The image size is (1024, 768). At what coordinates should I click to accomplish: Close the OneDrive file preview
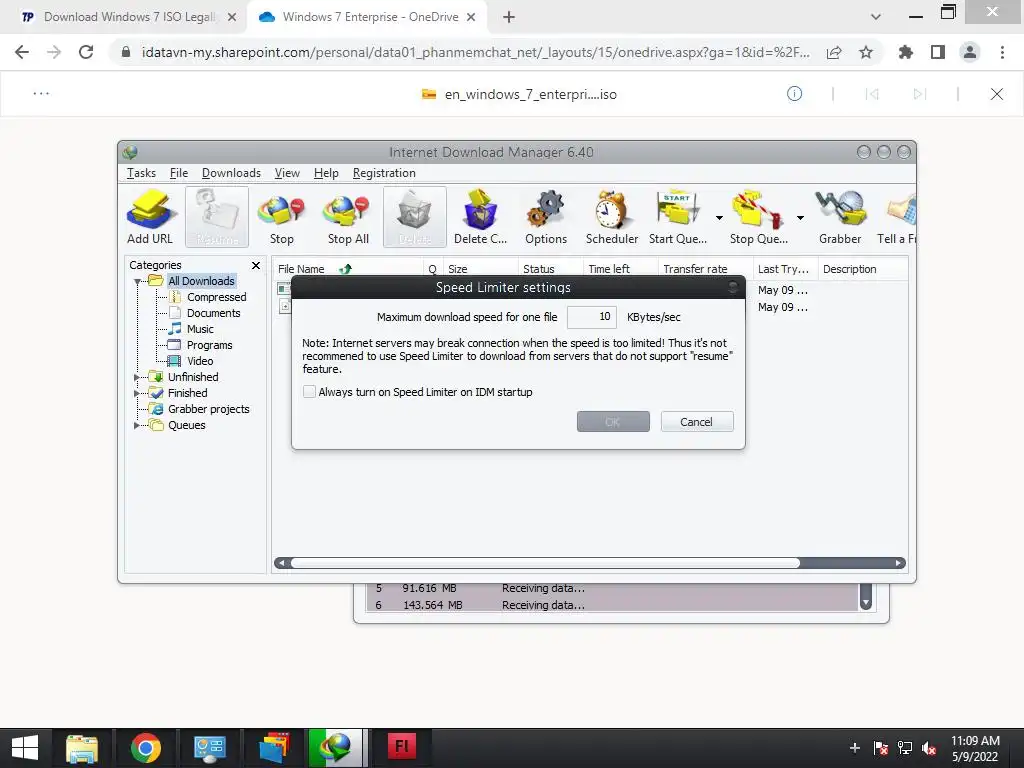coord(997,93)
